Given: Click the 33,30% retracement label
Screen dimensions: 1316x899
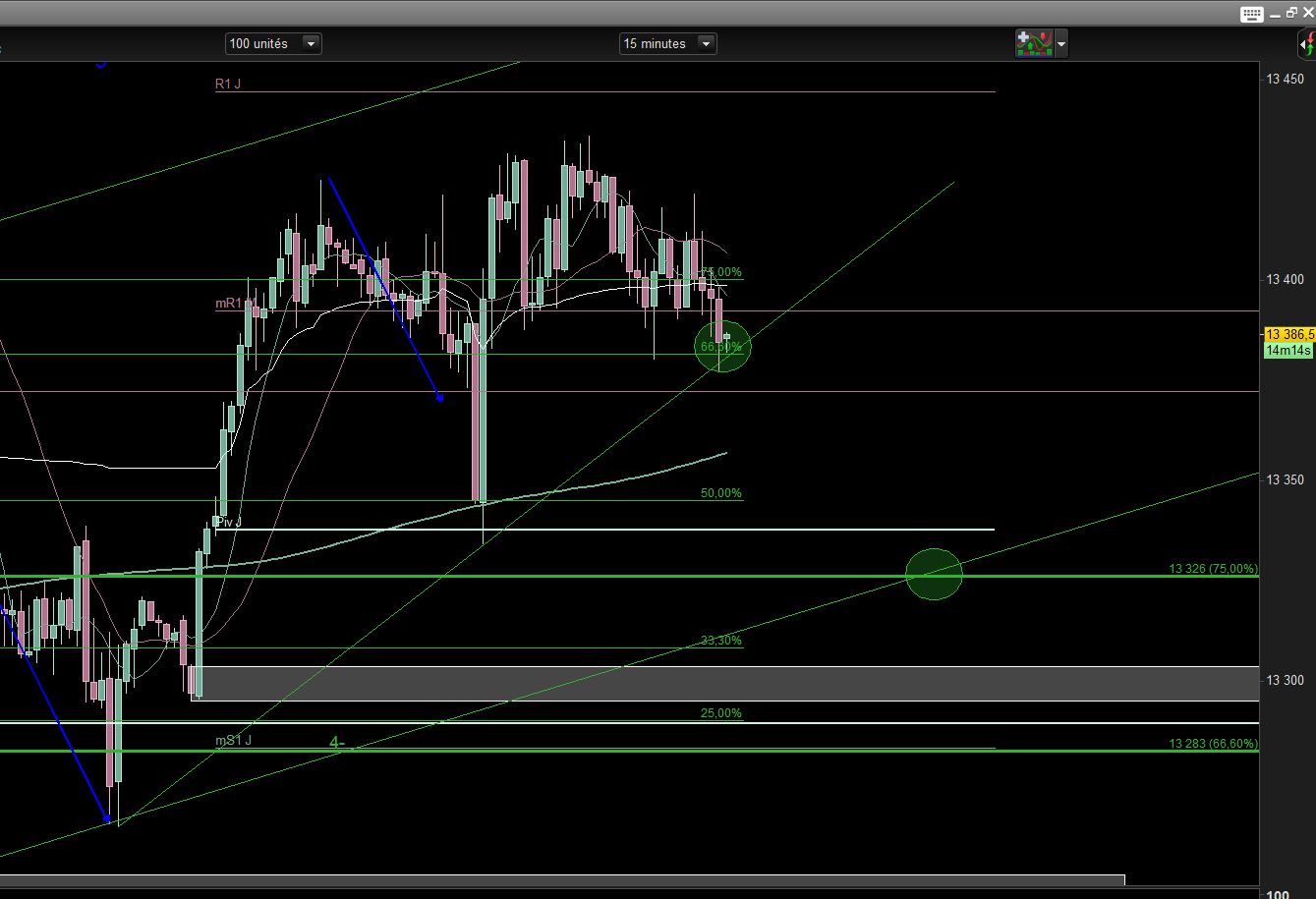Looking at the screenshot, I should pyautogui.click(x=721, y=641).
